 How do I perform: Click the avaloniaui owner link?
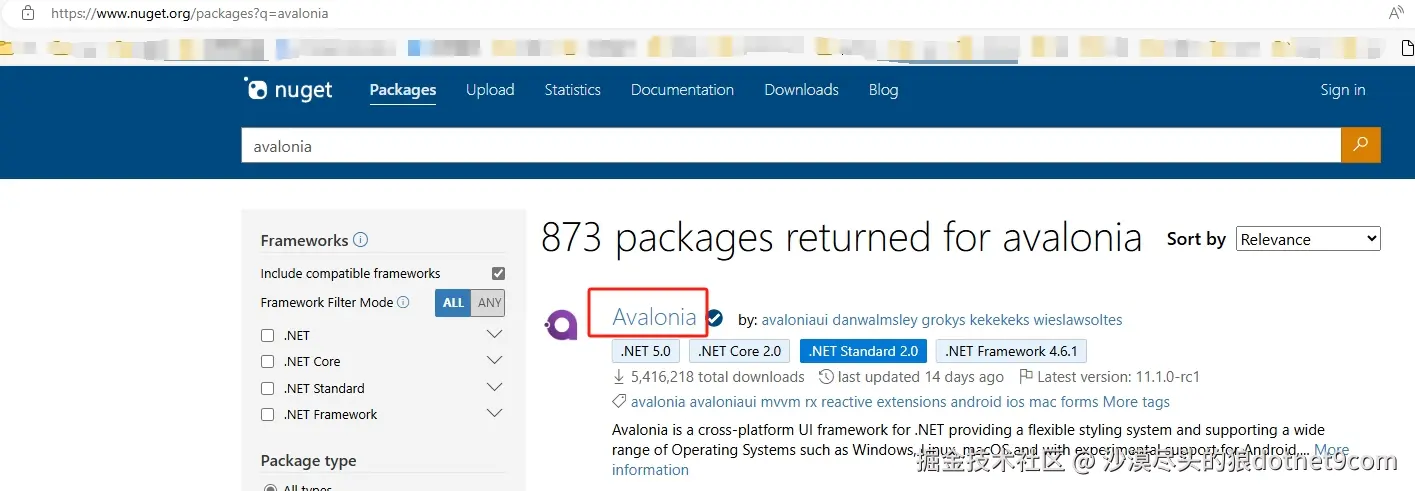pyautogui.click(x=795, y=320)
